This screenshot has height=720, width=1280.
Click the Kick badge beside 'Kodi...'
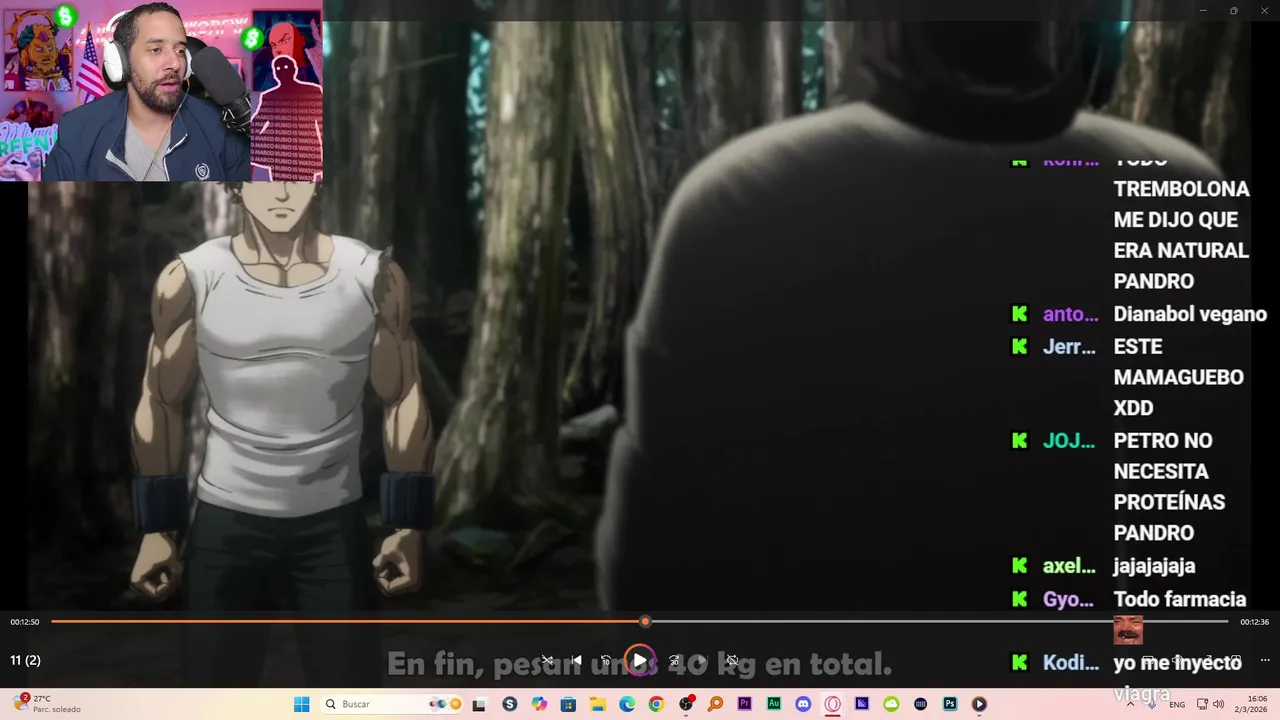coord(1019,662)
